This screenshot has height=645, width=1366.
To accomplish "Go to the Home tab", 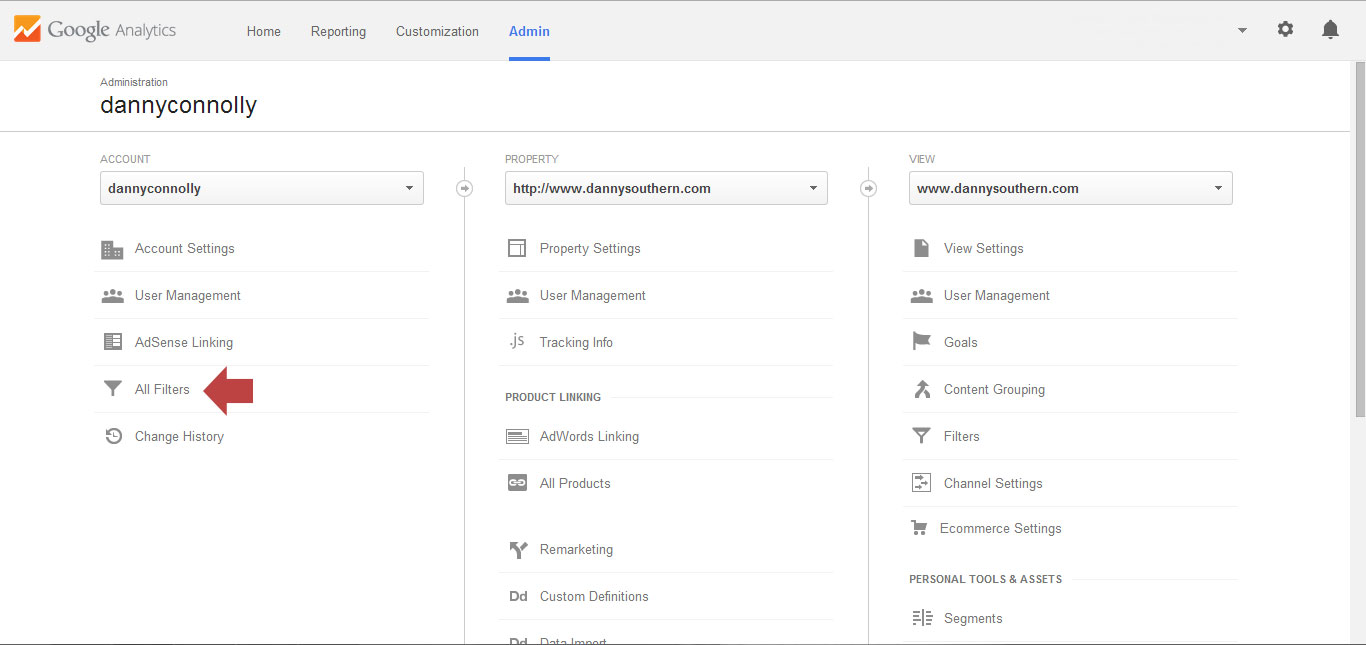I will [x=264, y=31].
